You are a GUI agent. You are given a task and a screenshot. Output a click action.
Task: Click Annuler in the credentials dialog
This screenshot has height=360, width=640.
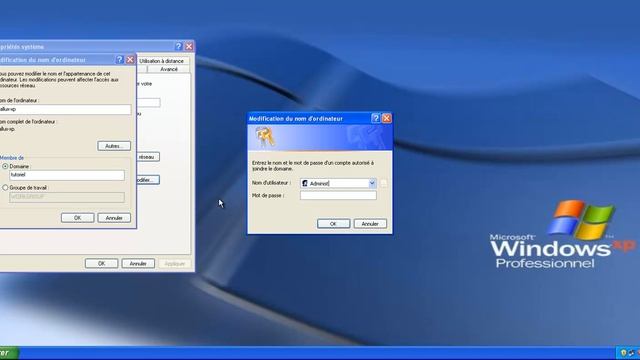tap(370, 224)
